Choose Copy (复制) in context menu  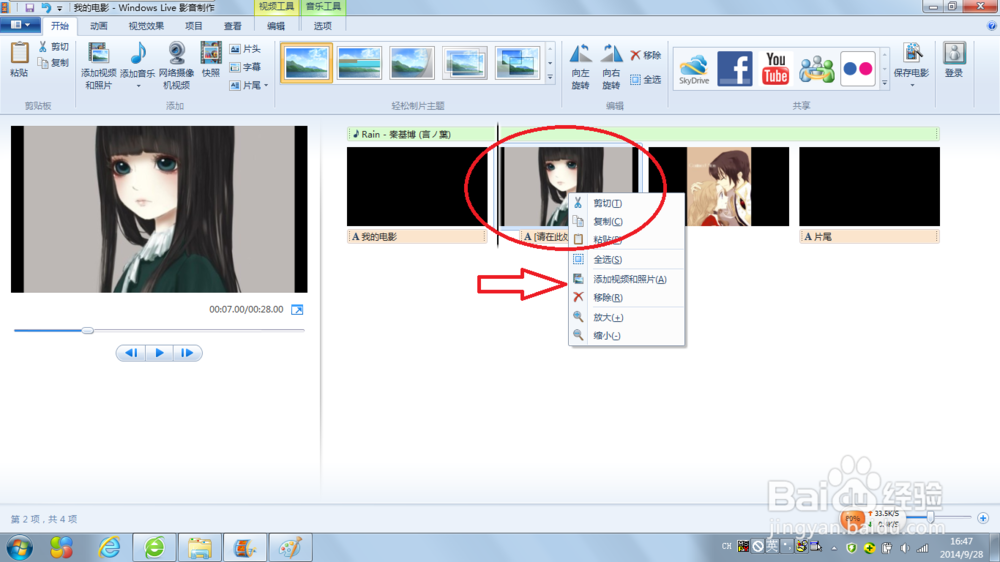(x=627, y=222)
